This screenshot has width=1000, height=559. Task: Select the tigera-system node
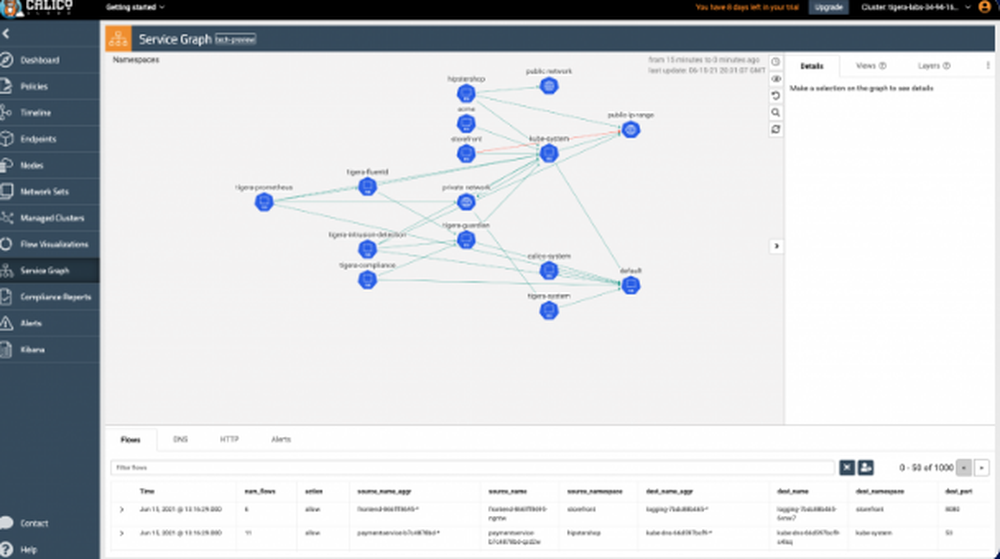coord(549,310)
